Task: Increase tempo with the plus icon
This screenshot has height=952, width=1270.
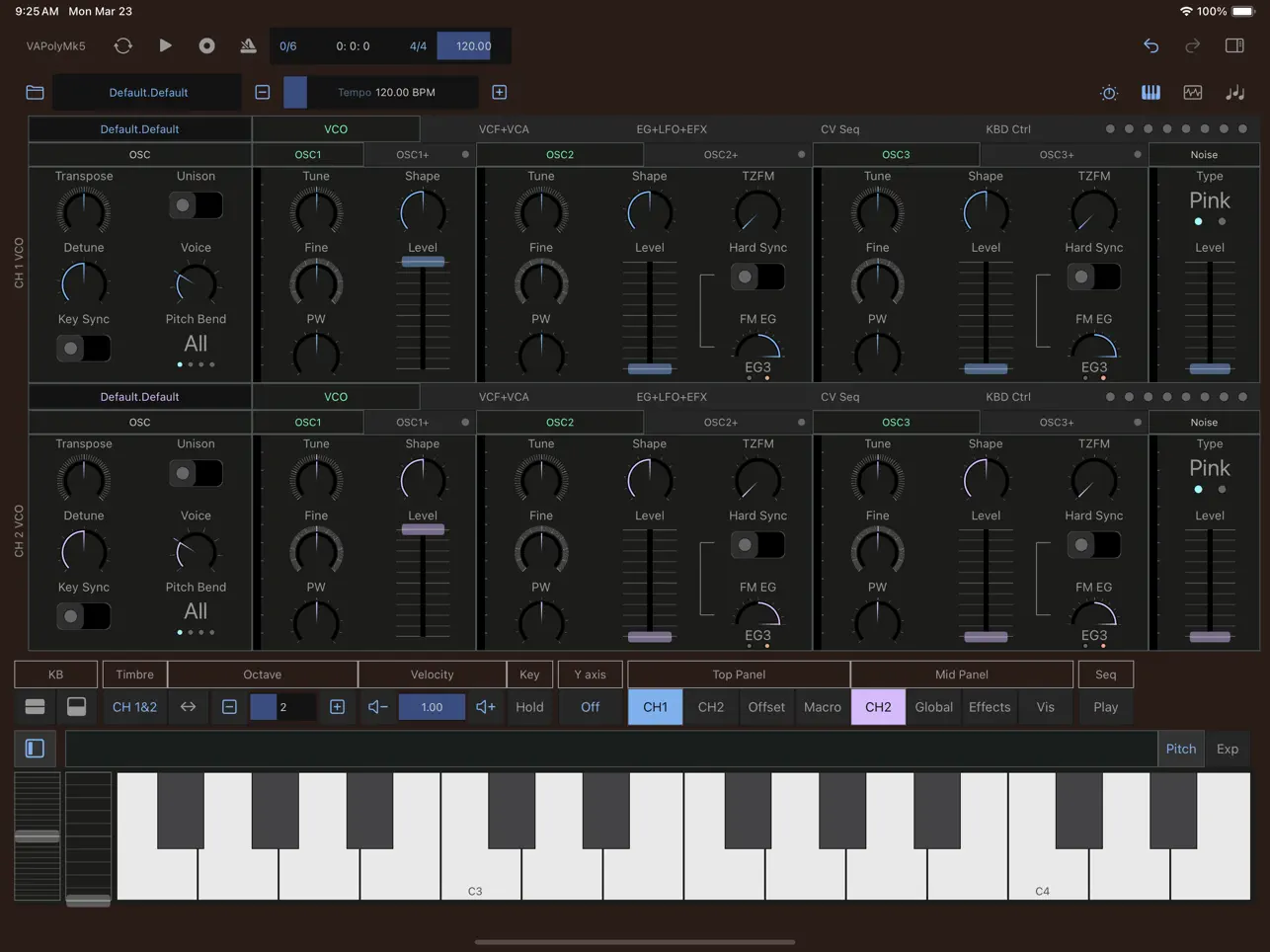Action: point(500,92)
